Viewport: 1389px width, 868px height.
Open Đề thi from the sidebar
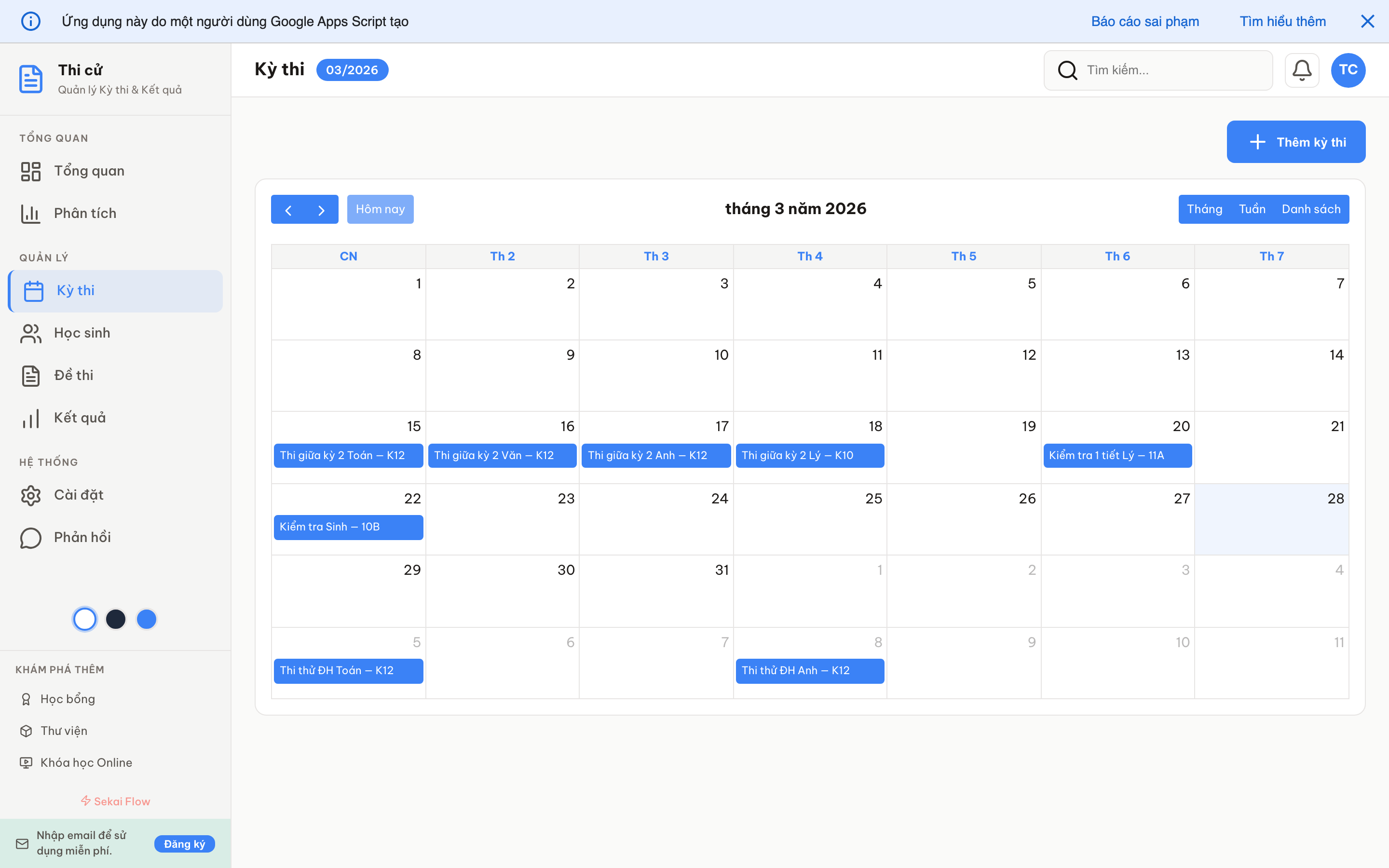point(73,375)
